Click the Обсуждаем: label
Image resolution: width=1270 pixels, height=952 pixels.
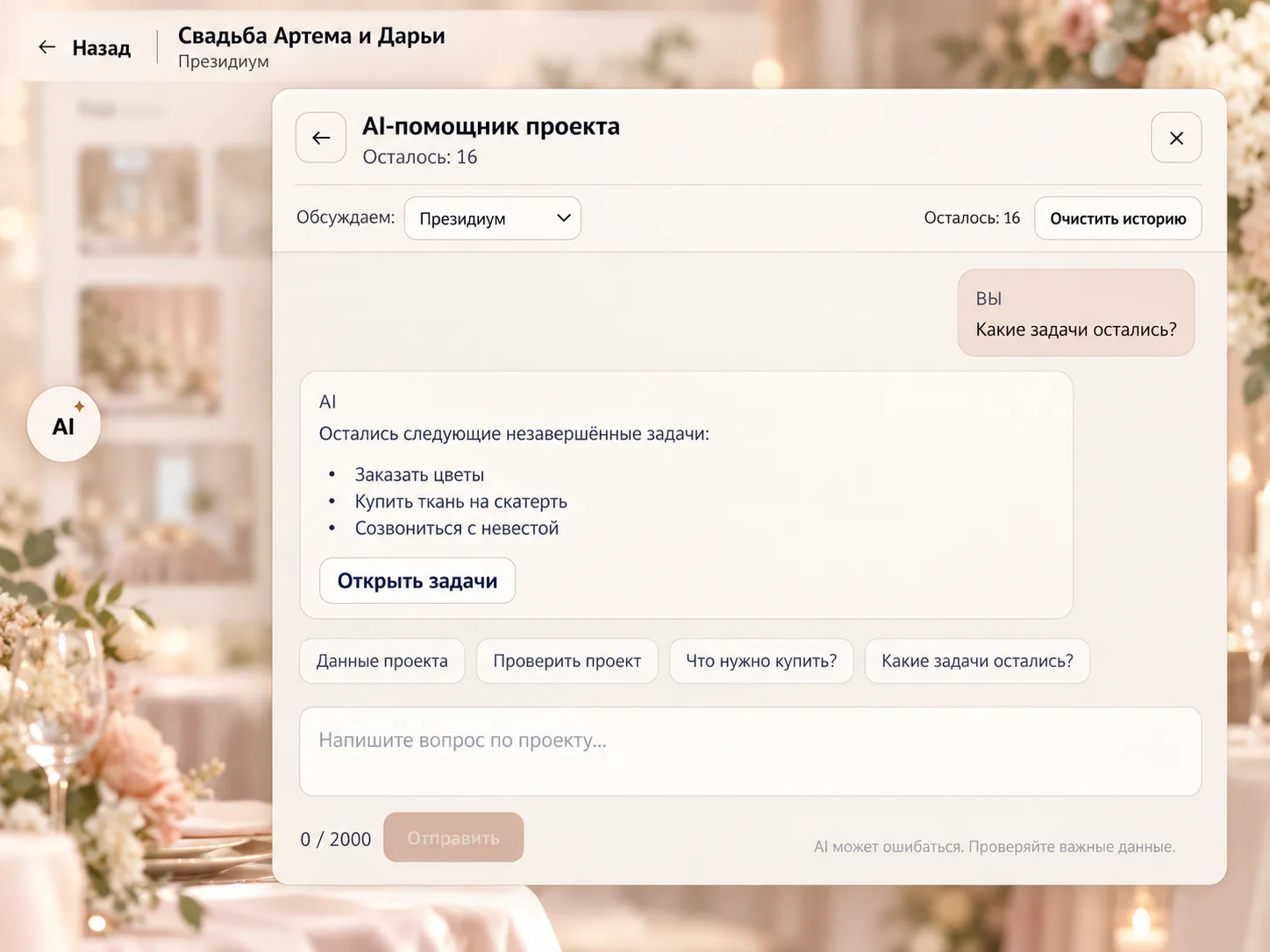[x=346, y=217]
